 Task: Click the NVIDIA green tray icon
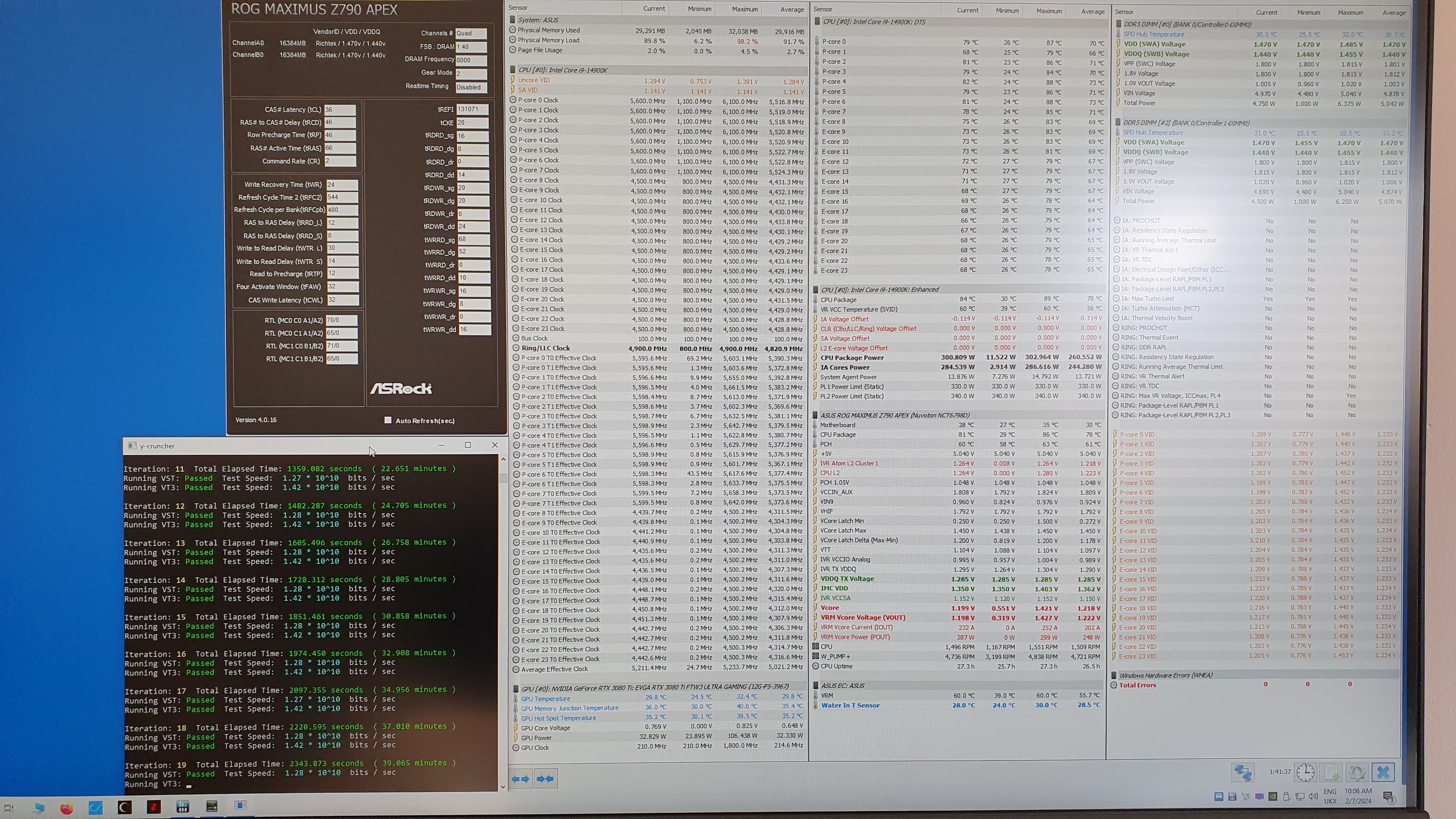pos(1273,796)
